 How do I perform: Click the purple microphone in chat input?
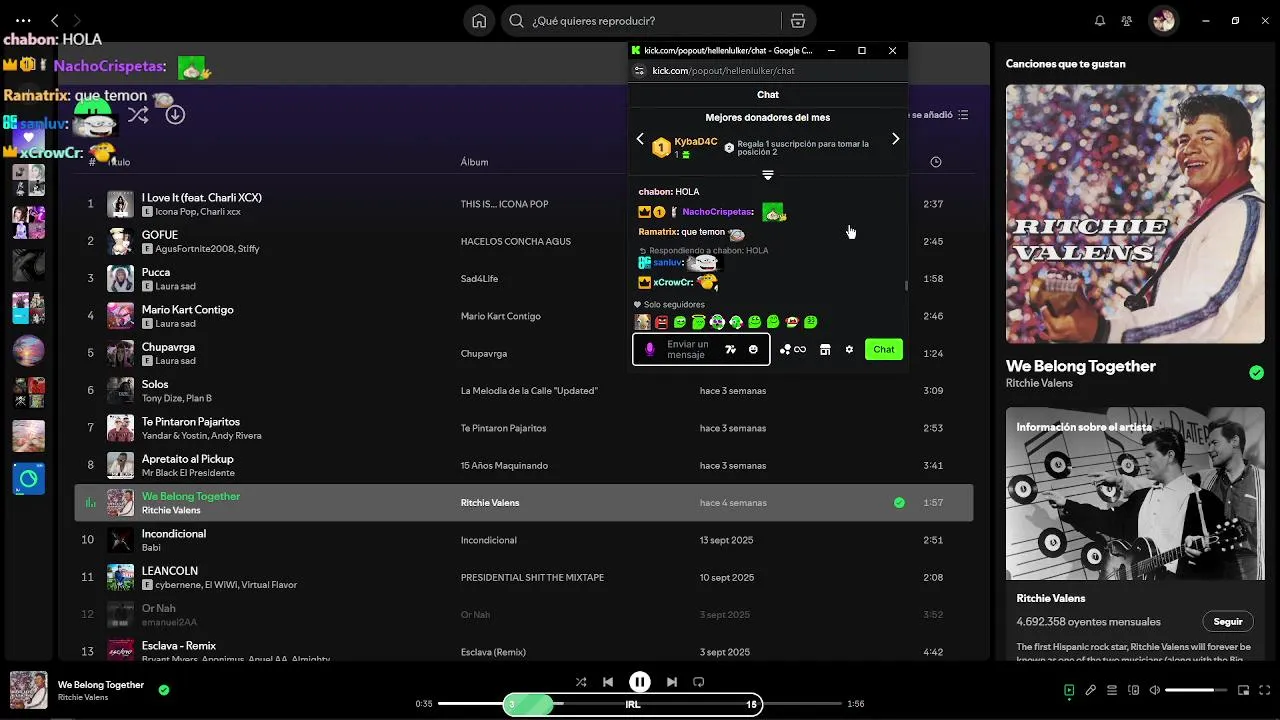click(650, 349)
